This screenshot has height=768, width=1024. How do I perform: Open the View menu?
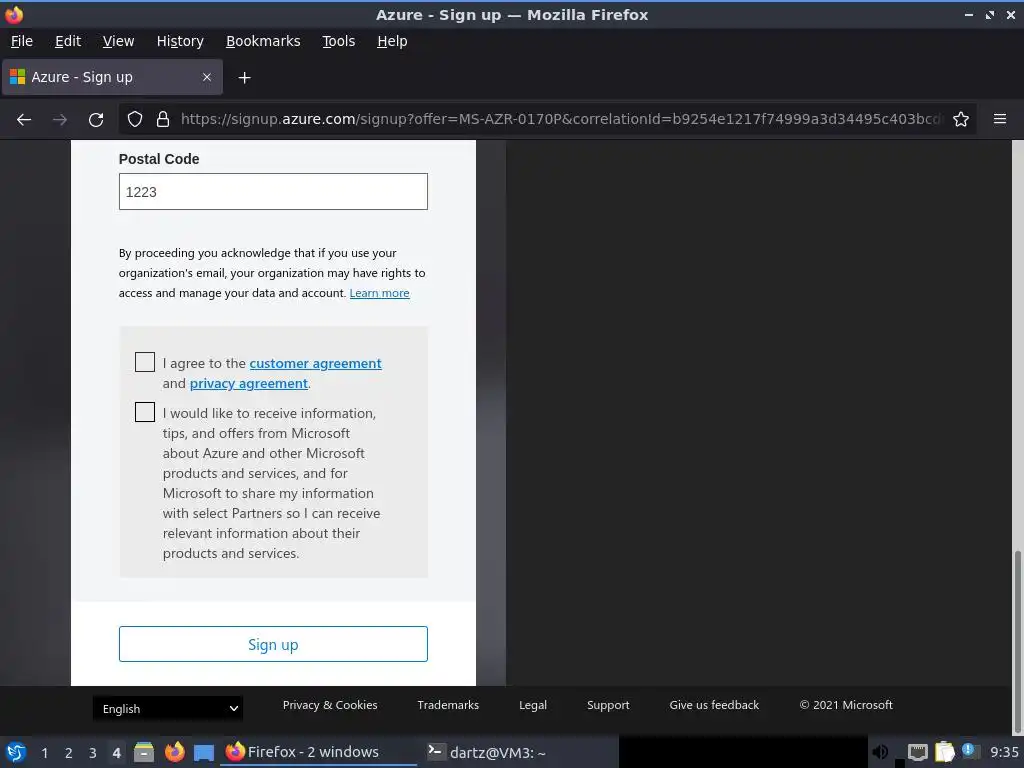click(x=118, y=41)
